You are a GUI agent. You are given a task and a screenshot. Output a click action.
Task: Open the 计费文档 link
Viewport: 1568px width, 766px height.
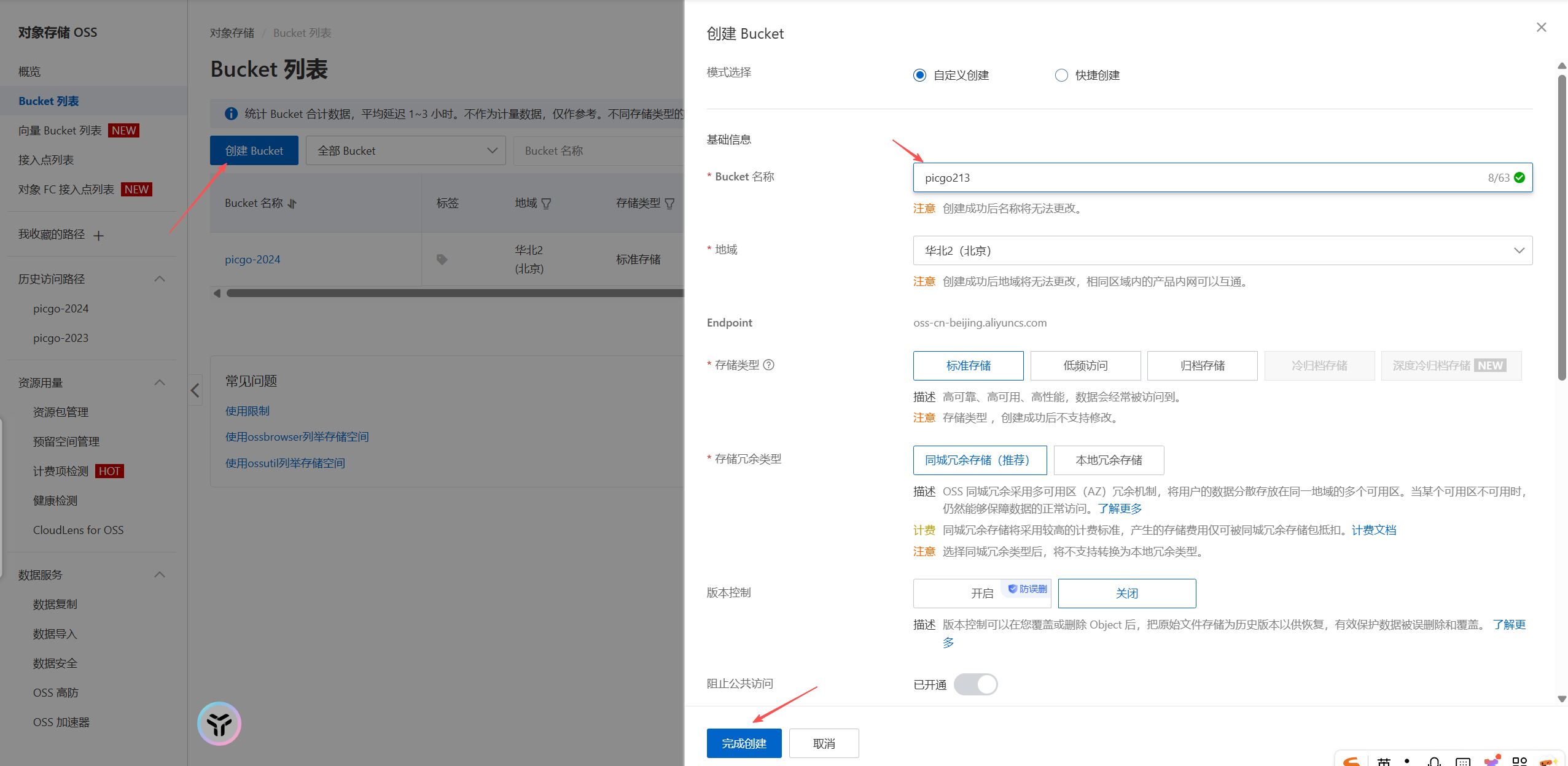(1373, 530)
